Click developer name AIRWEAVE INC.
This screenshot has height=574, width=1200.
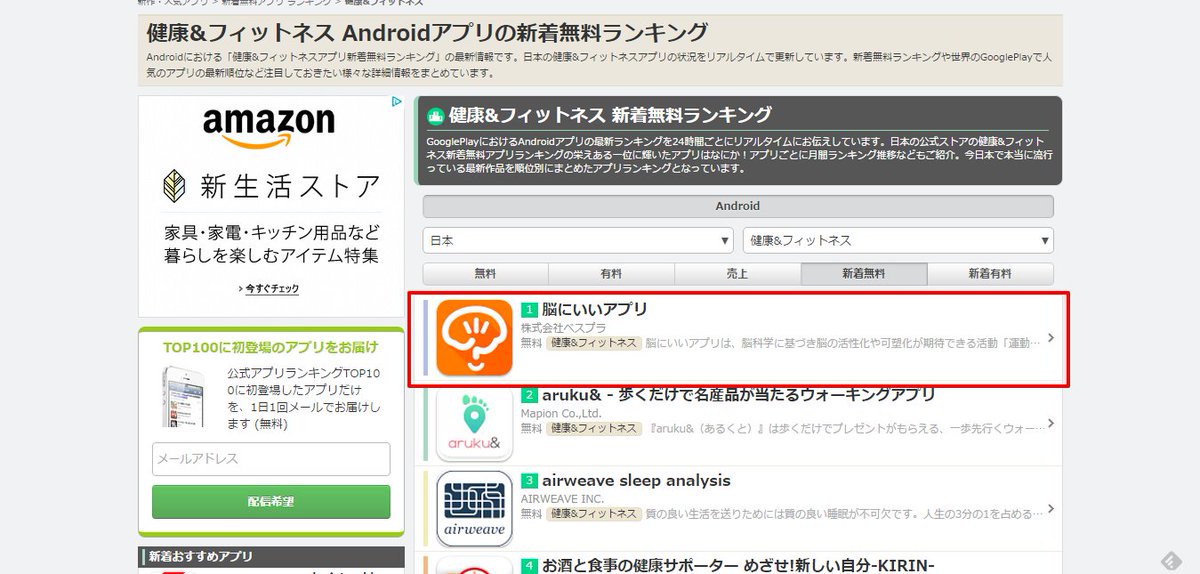tap(562, 499)
